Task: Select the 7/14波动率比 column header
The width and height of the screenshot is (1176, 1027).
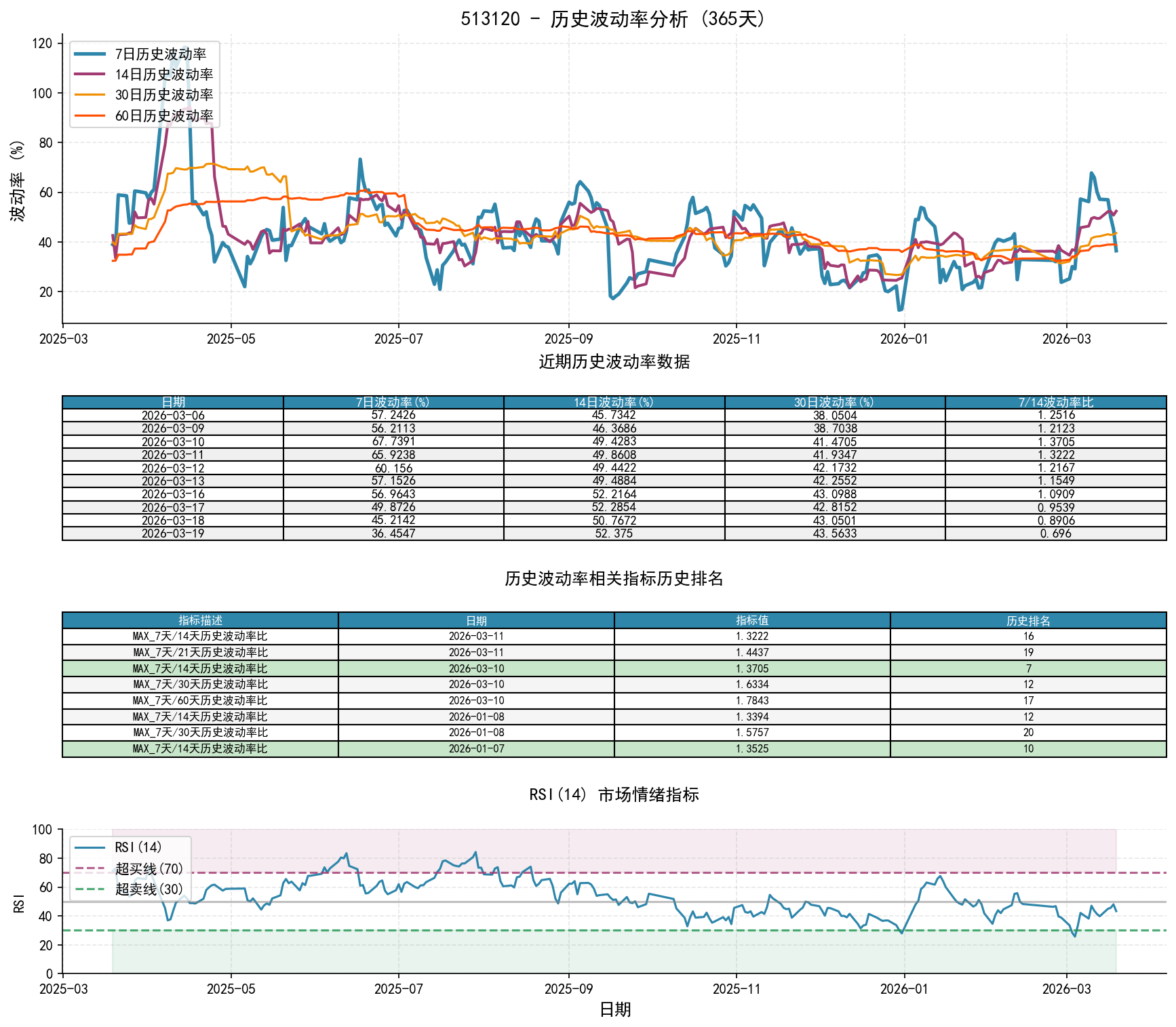Action: (x=1055, y=403)
